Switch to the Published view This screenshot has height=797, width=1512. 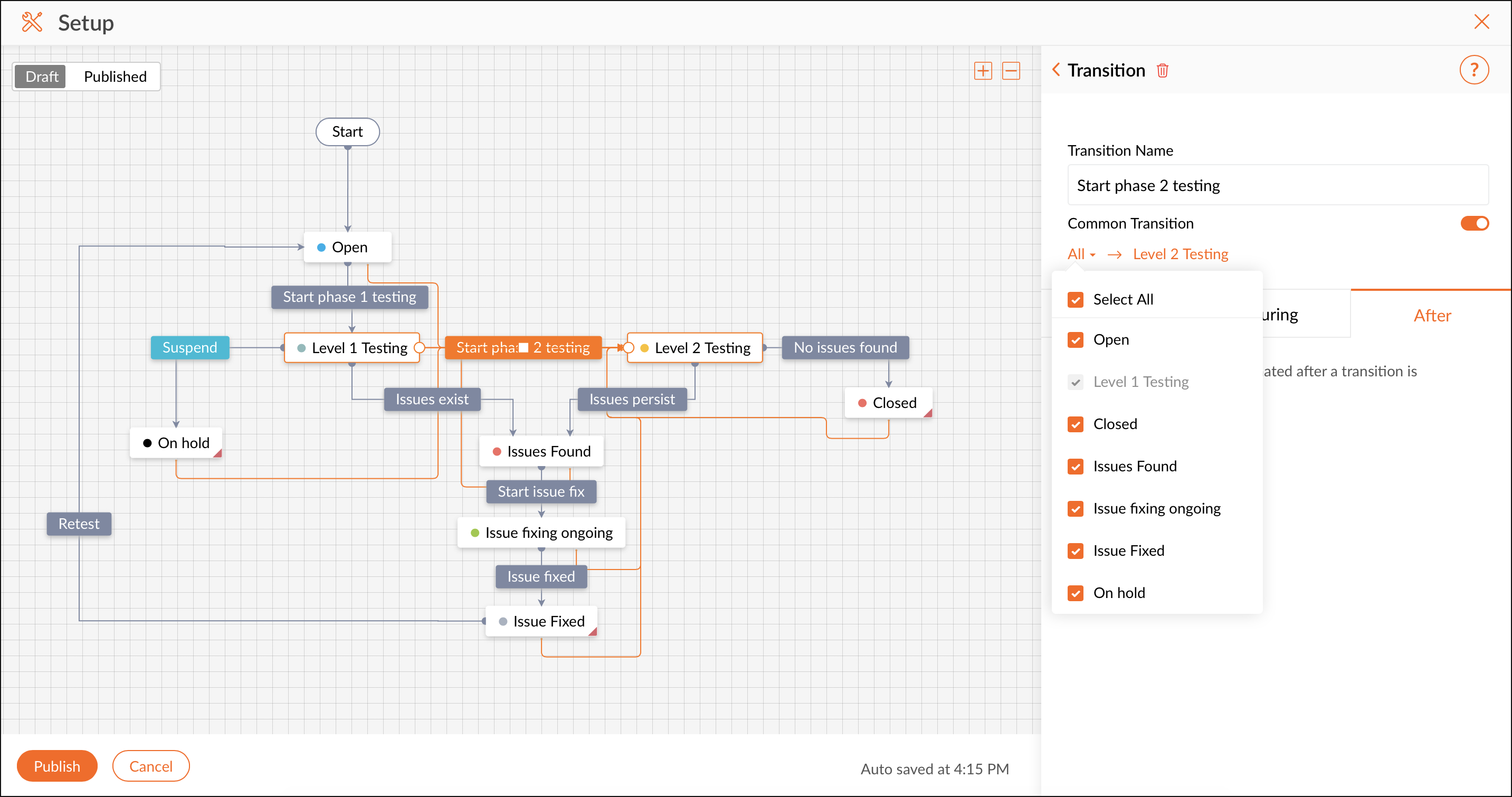click(115, 77)
